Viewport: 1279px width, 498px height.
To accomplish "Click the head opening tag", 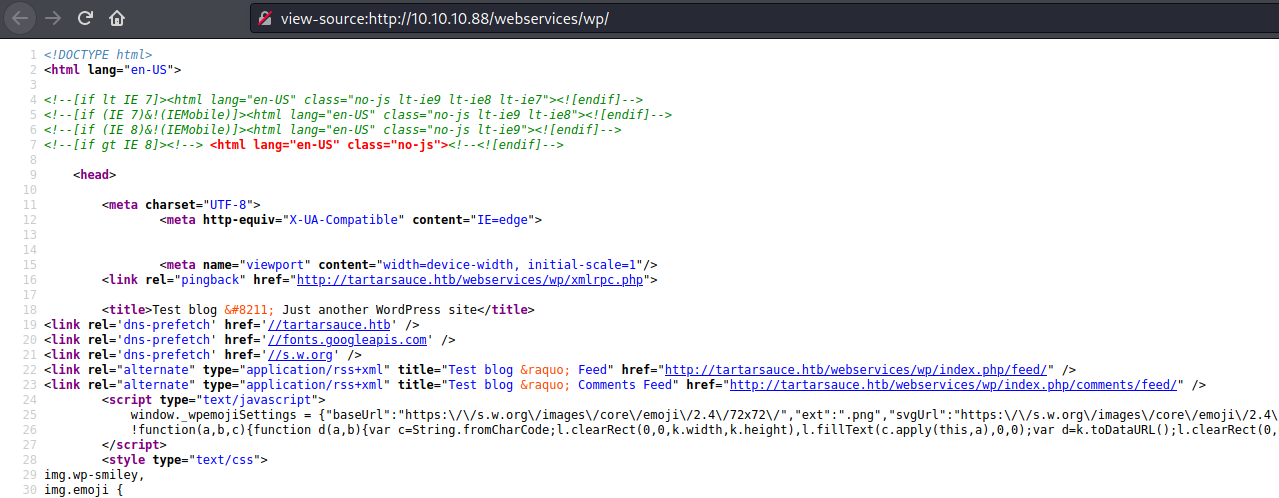I will [94, 174].
